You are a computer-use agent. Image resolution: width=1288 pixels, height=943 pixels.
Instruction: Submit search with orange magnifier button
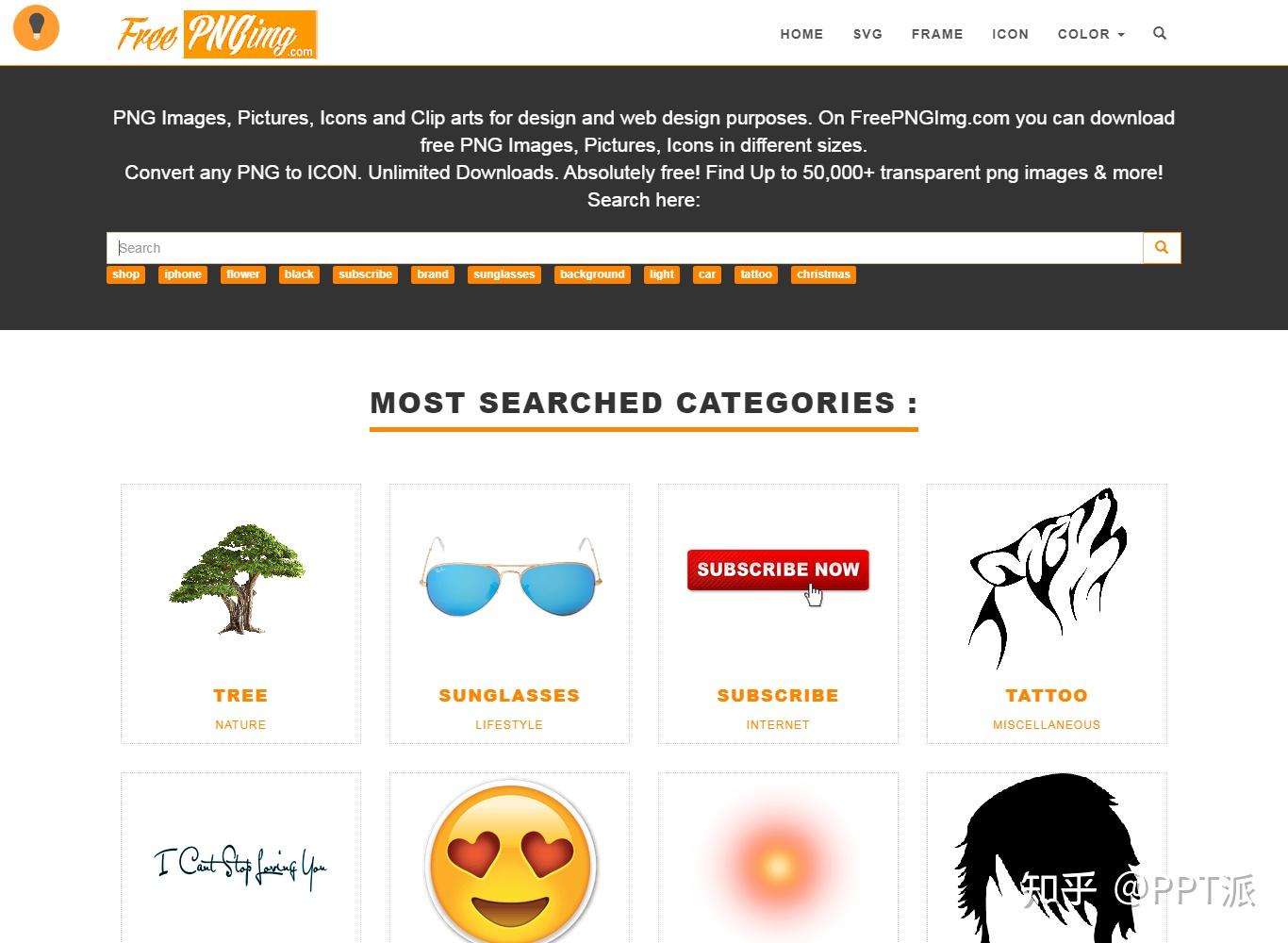1162,248
